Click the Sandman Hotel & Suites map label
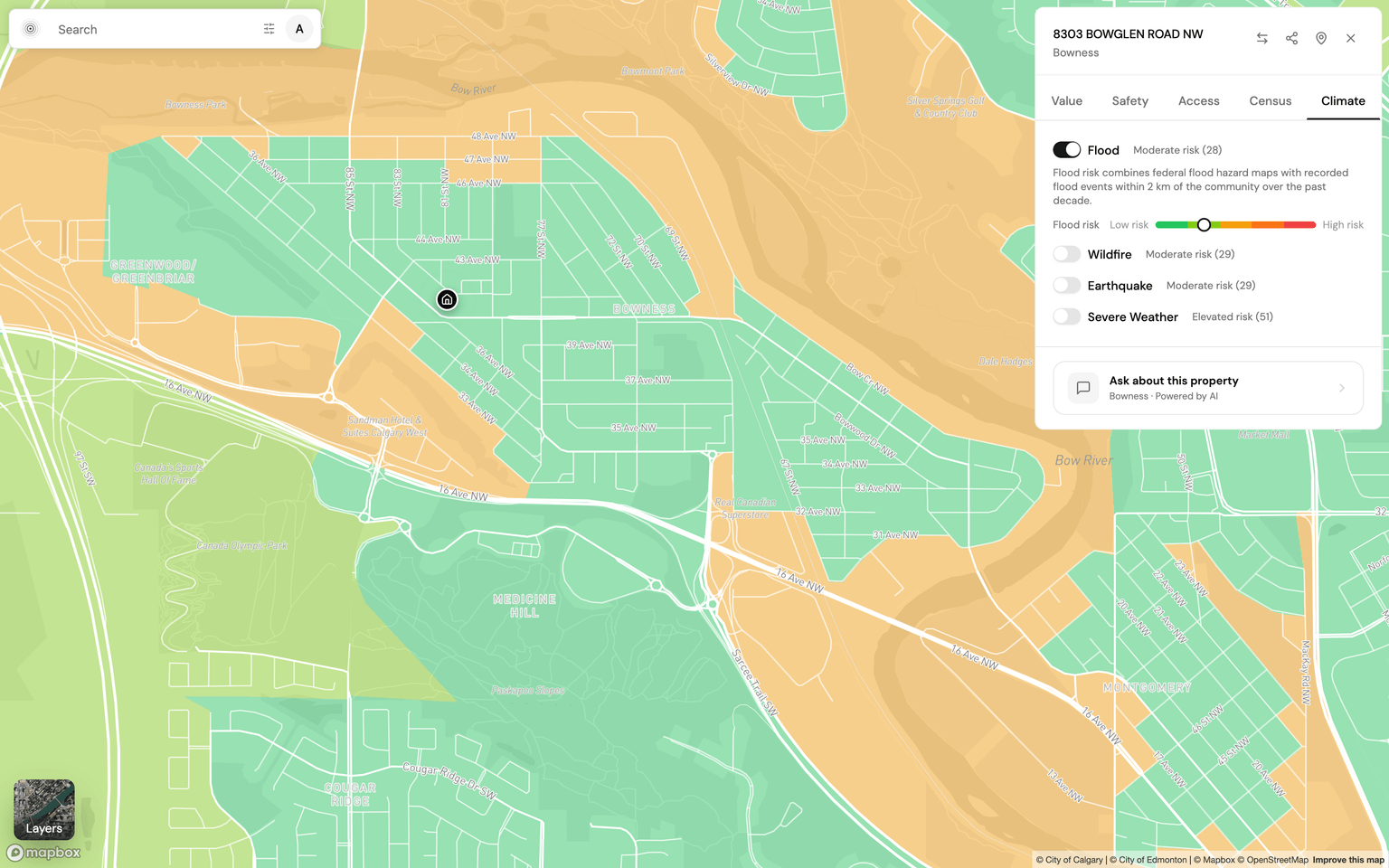1389x868 pixels. (x=385, y=426)
